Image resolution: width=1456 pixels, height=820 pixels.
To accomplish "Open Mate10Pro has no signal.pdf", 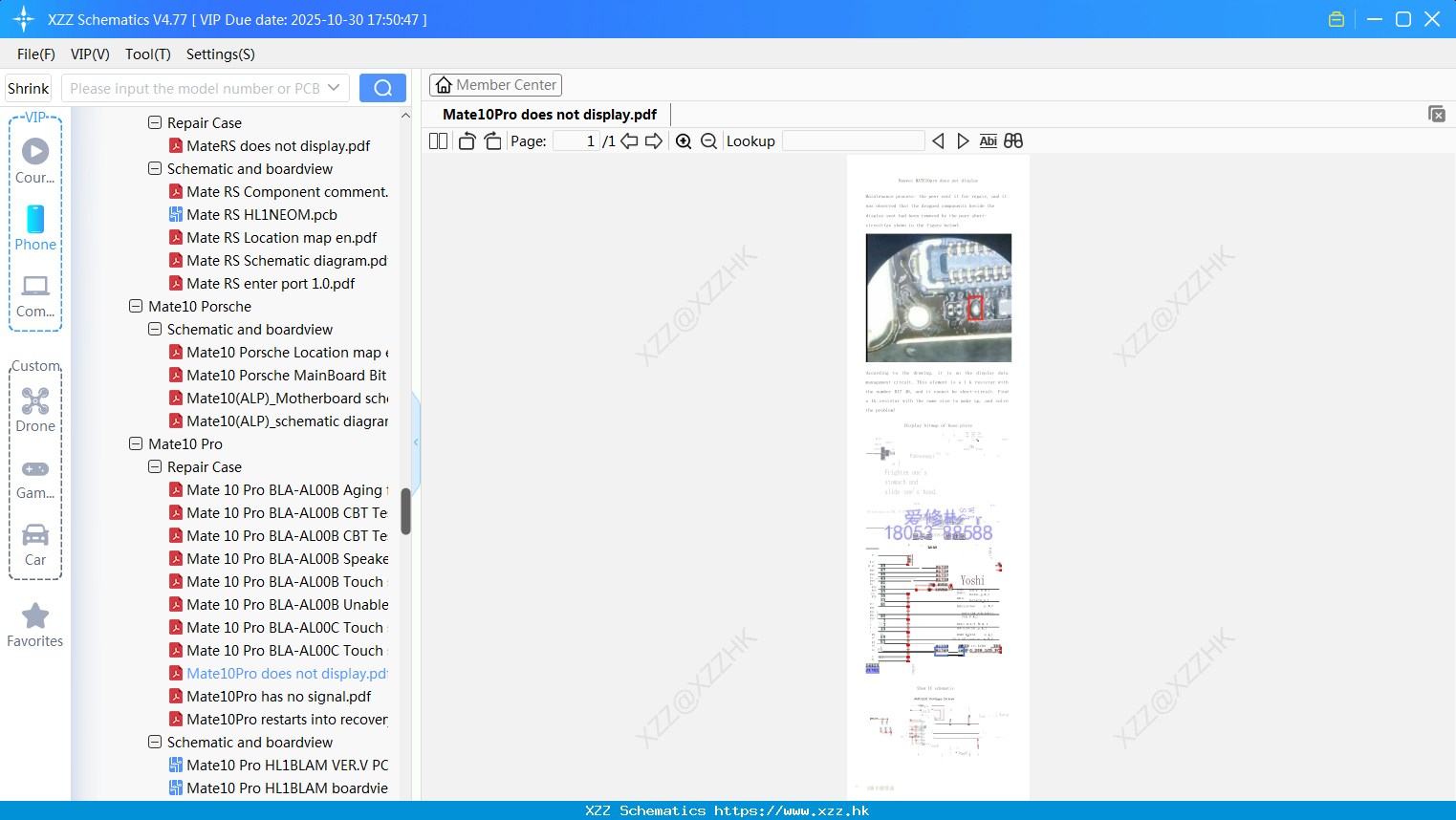I will (x=278, y=697).
